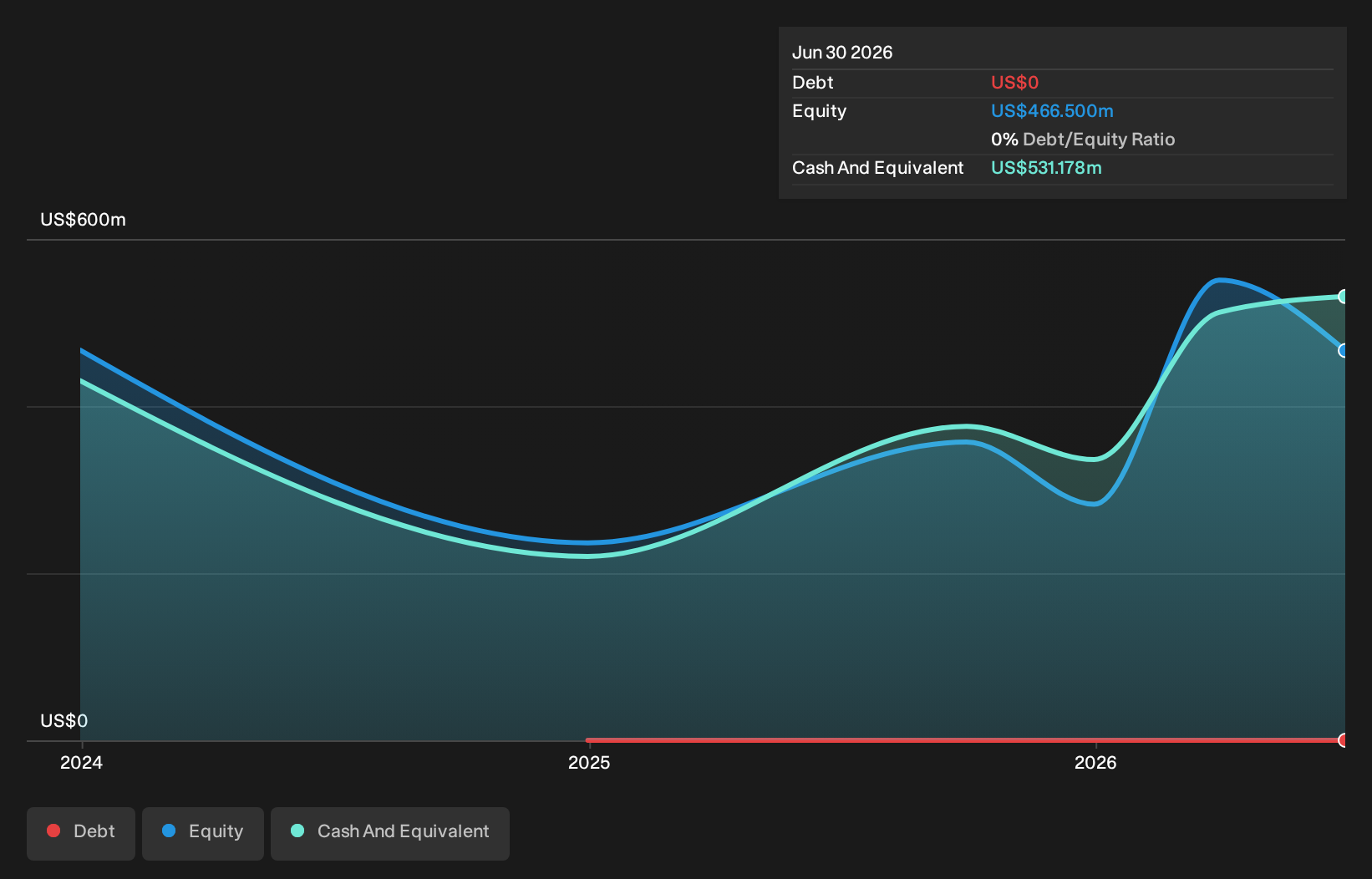Click the 2025 x-axis label

point(589,762)
